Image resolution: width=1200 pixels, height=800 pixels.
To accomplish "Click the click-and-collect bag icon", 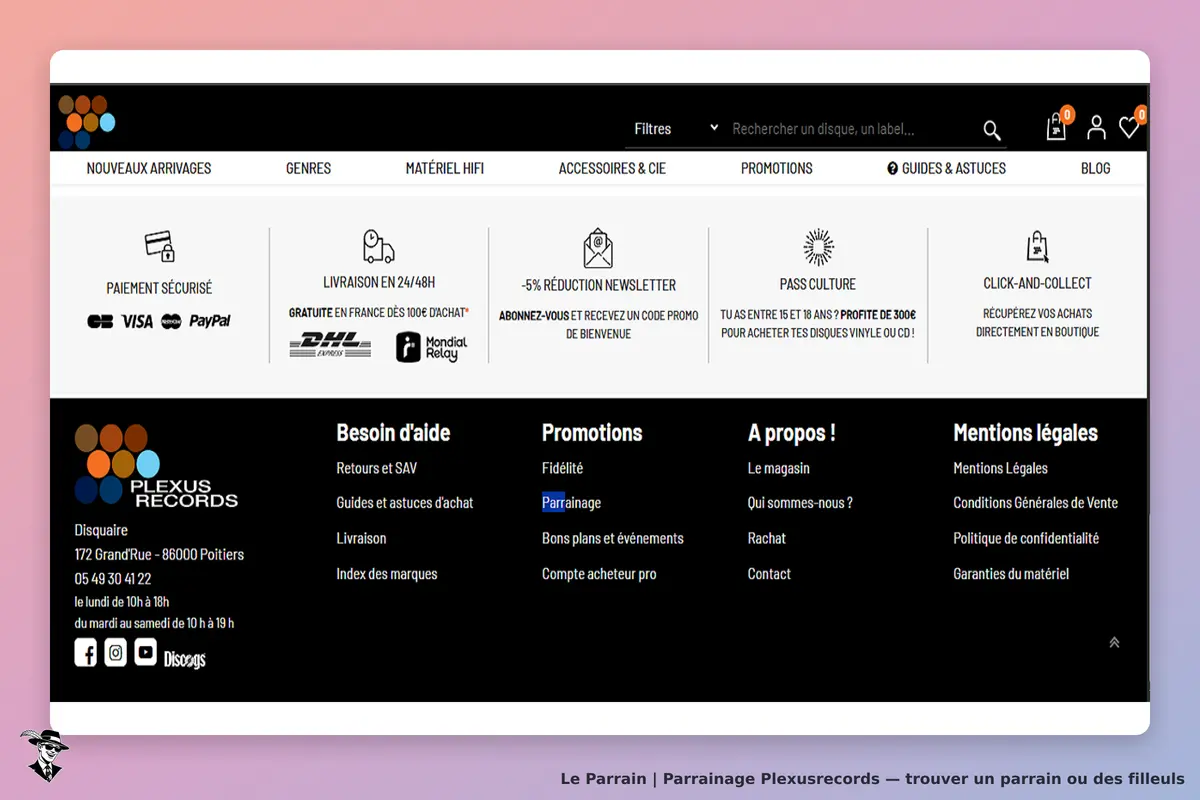I will 1038,246.
